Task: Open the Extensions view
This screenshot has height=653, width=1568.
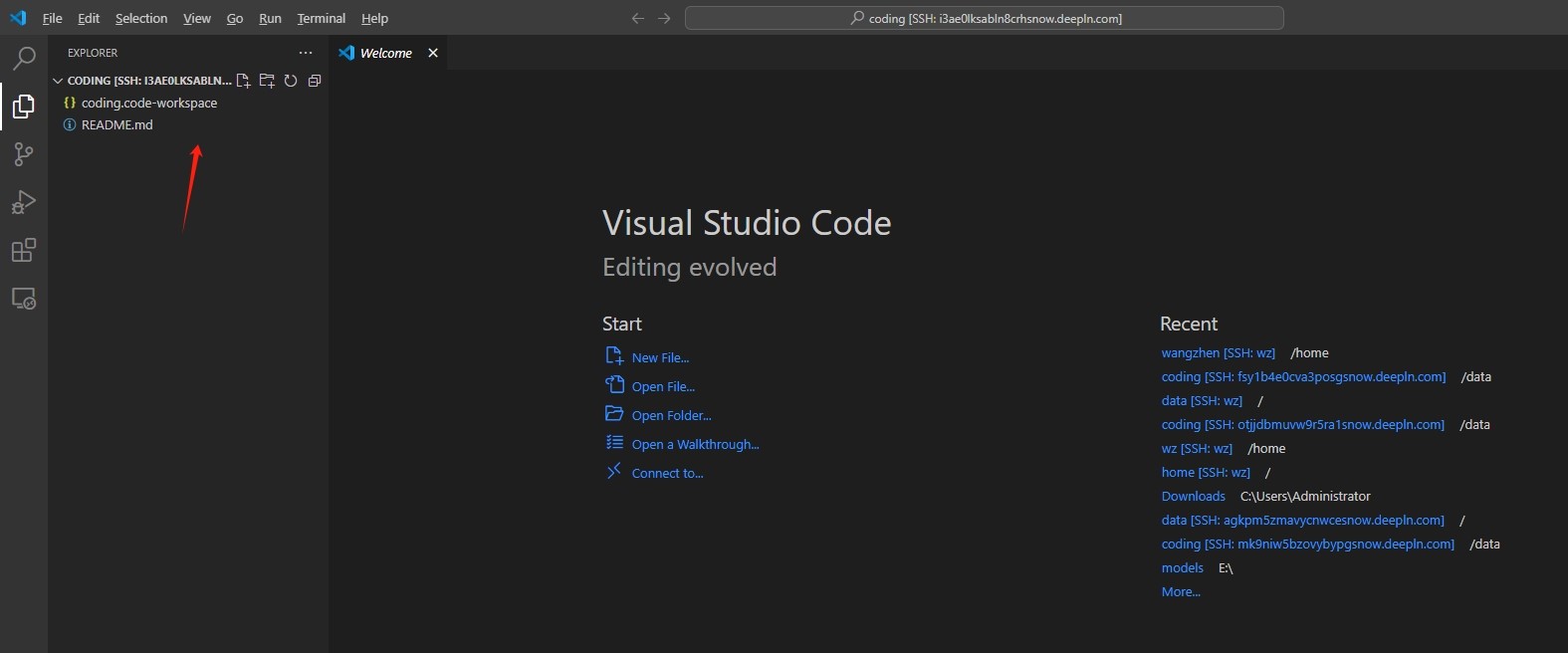Action: point(24,250)
